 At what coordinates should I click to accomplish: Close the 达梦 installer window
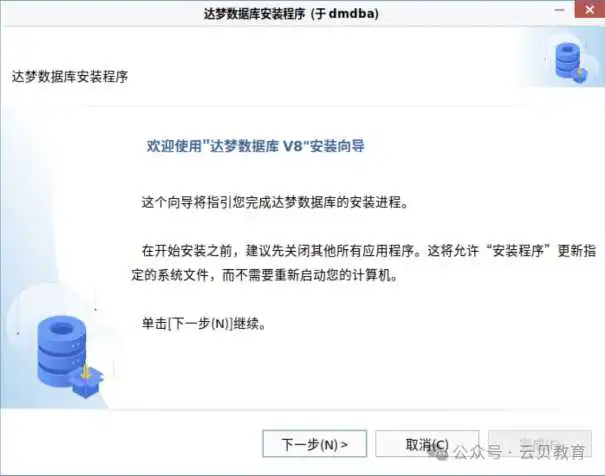pyautogui.click(x=589, y=9)
